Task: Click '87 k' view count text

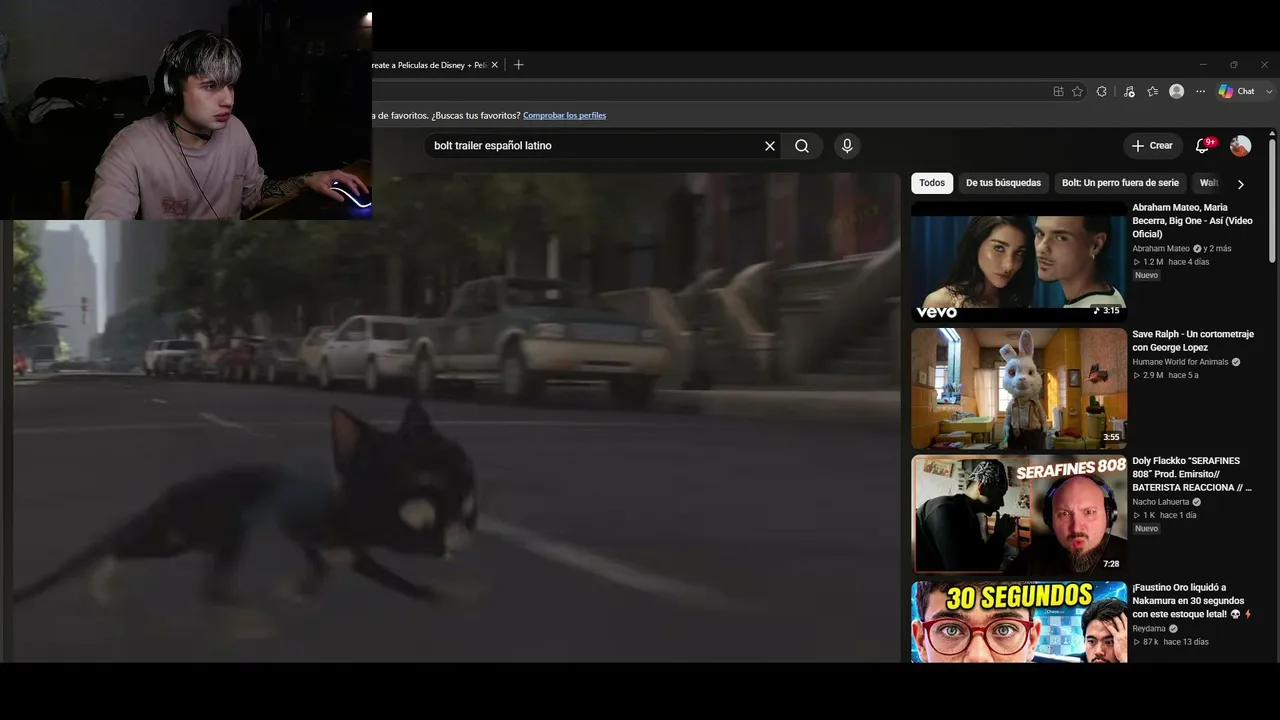Action: click(x=1150, y=642)
